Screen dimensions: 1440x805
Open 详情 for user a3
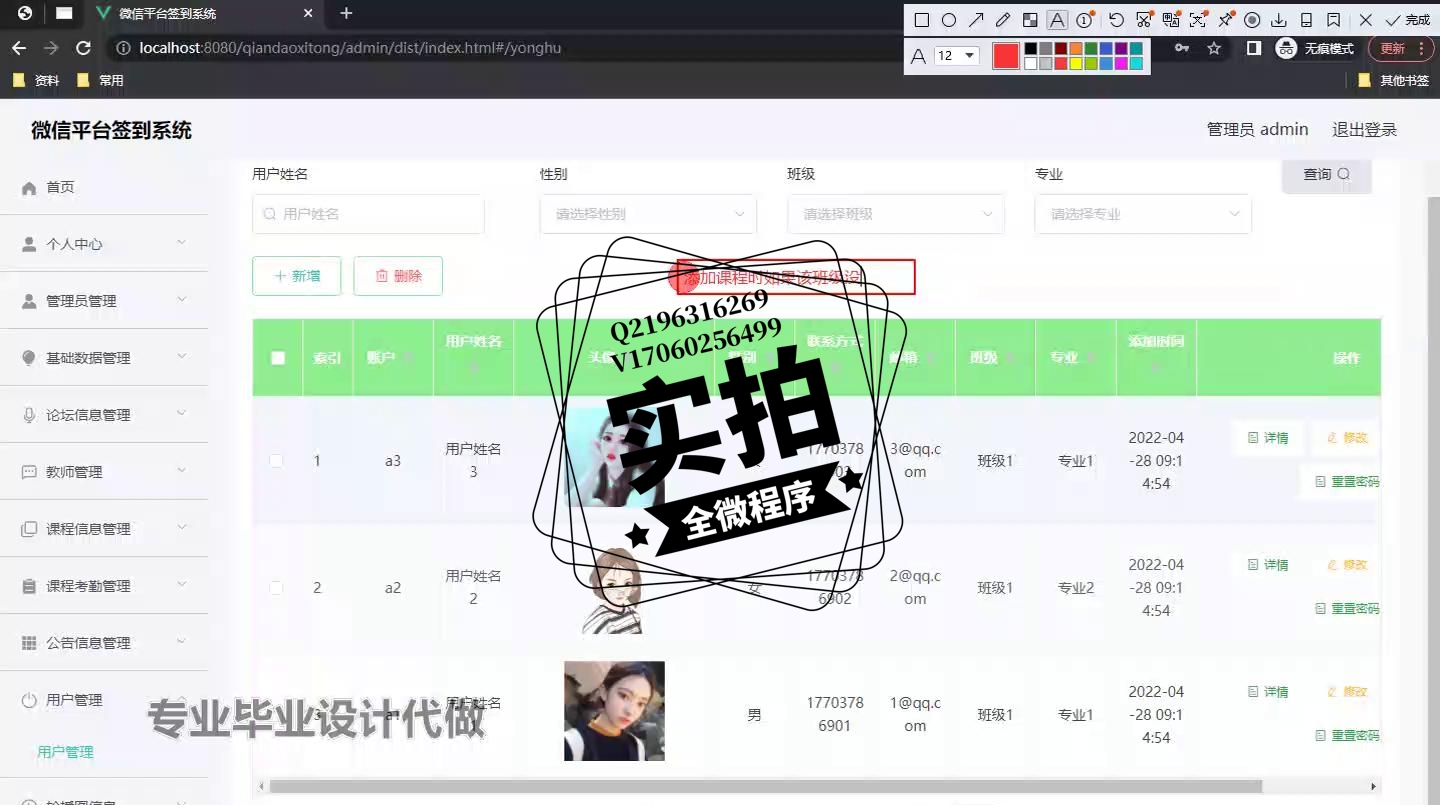(1268, 438)
